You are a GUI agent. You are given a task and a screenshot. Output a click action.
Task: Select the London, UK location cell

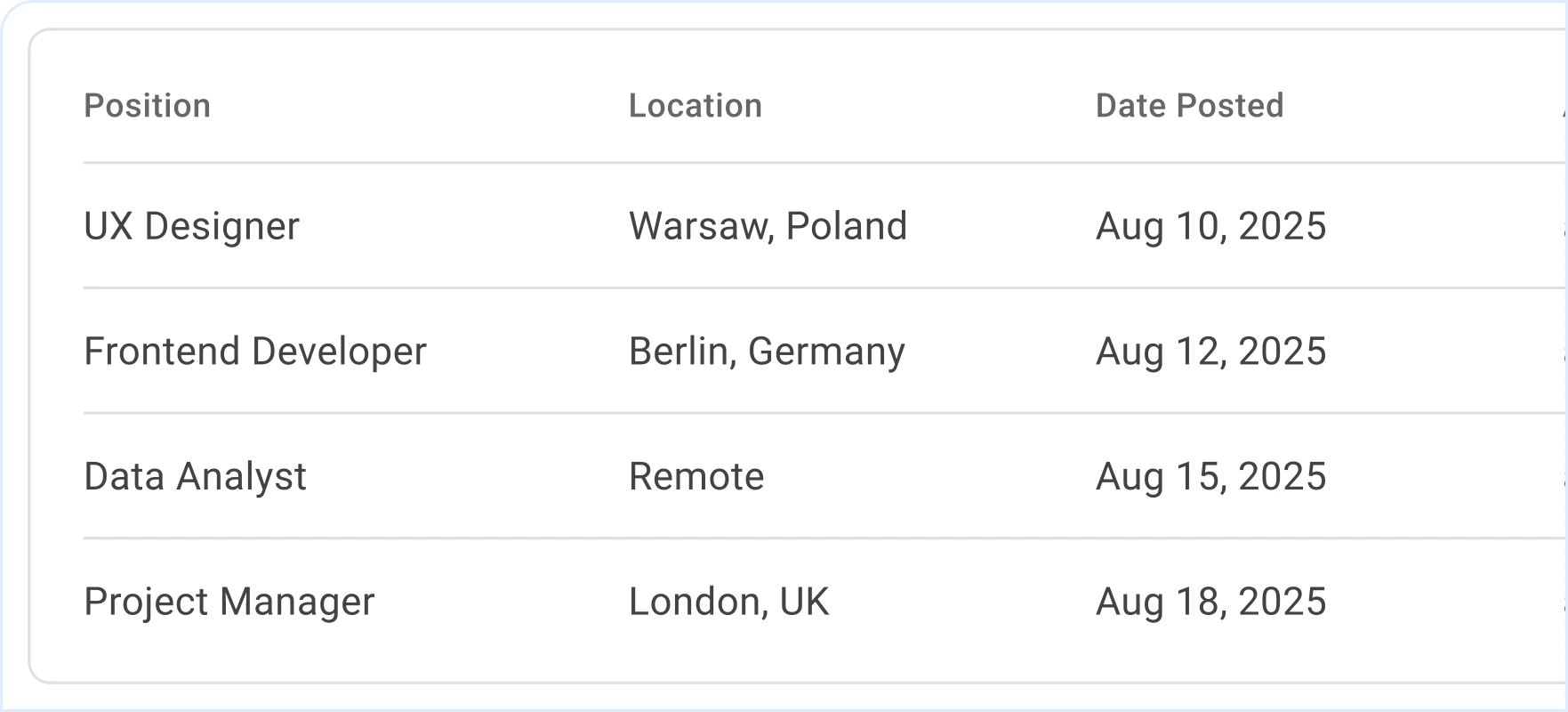tap(728, 602)
